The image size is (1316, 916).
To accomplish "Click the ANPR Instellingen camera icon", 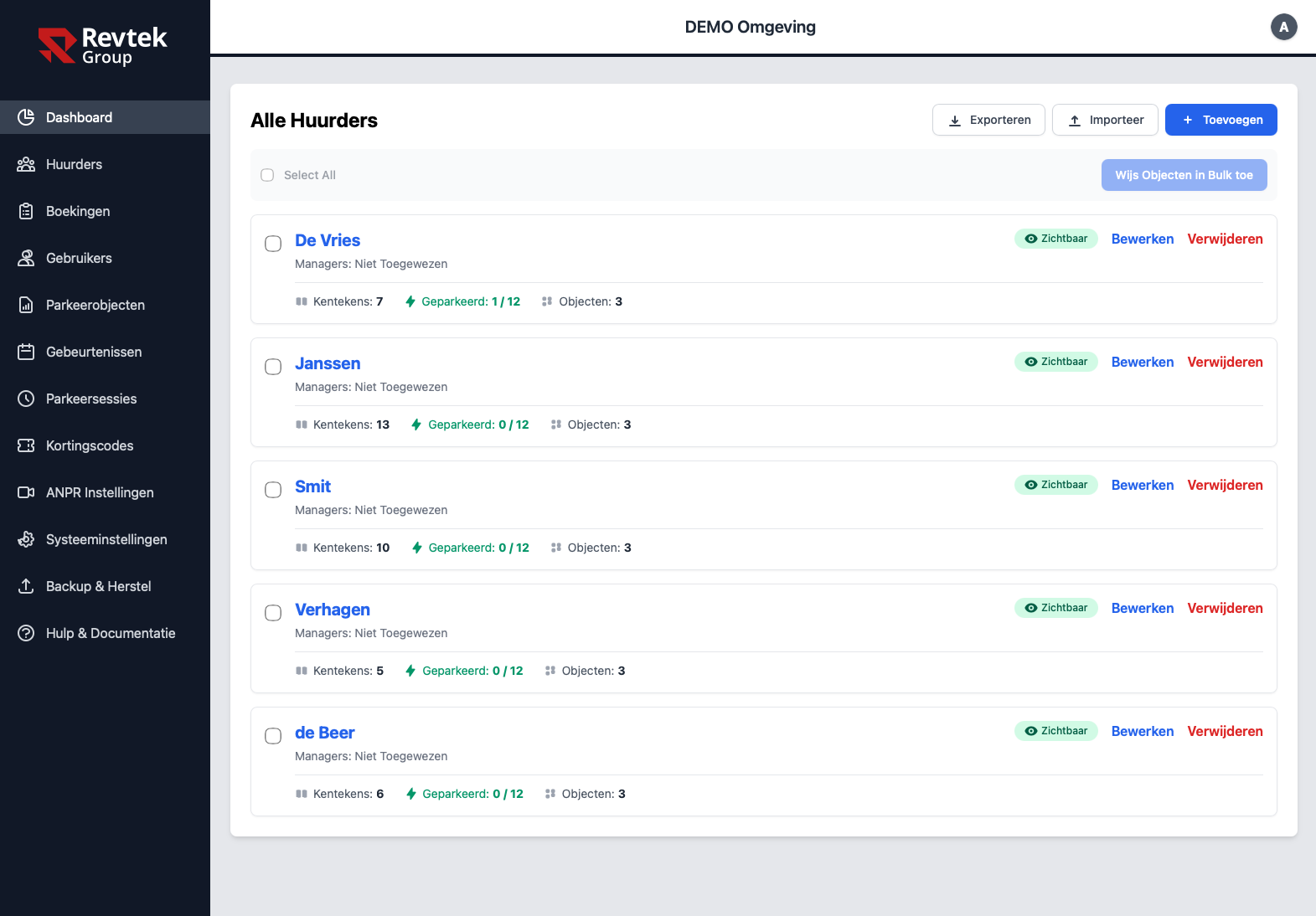I will coord(26,492).
